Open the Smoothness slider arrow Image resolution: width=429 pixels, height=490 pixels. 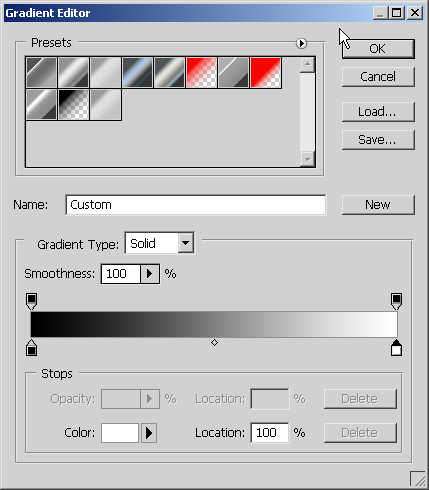[x=150, y=274]
